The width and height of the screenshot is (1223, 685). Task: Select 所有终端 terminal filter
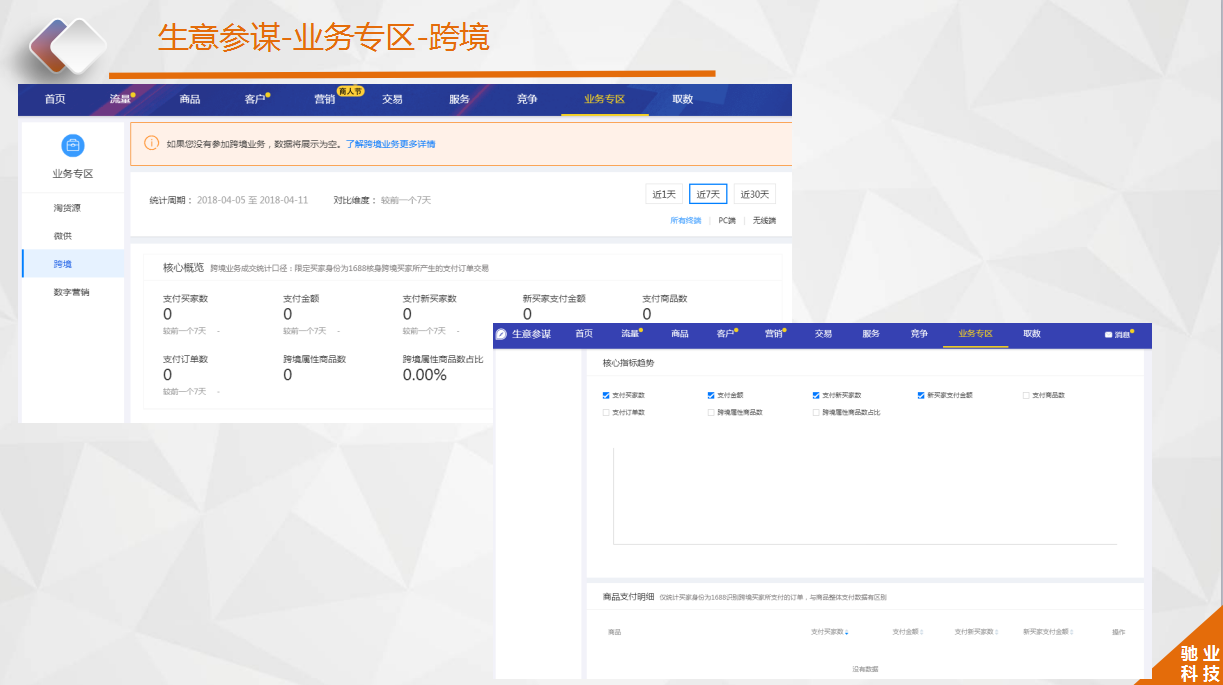coord(686,220)
